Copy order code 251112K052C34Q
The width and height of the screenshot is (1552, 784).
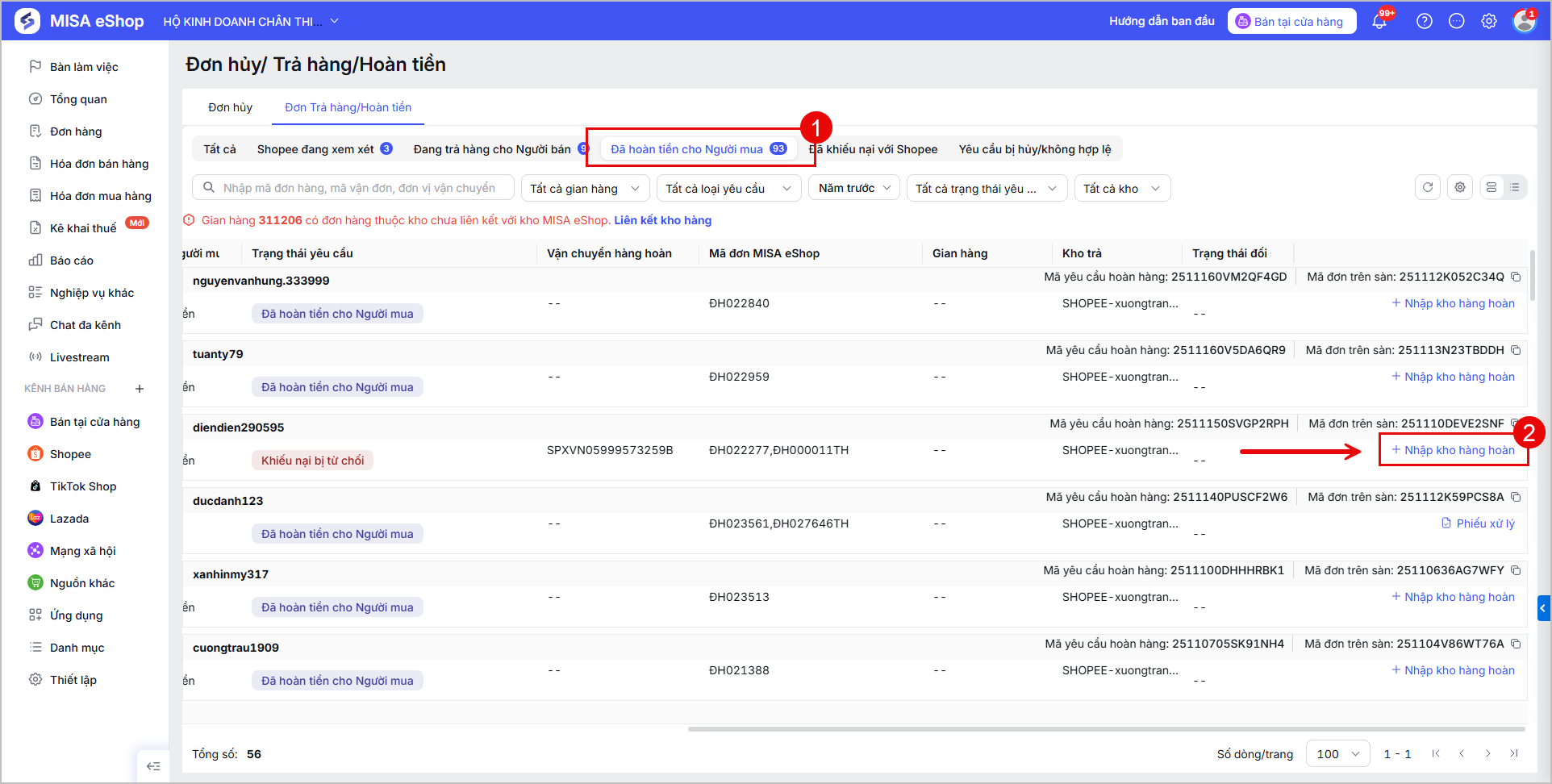tap(1516, 277)
